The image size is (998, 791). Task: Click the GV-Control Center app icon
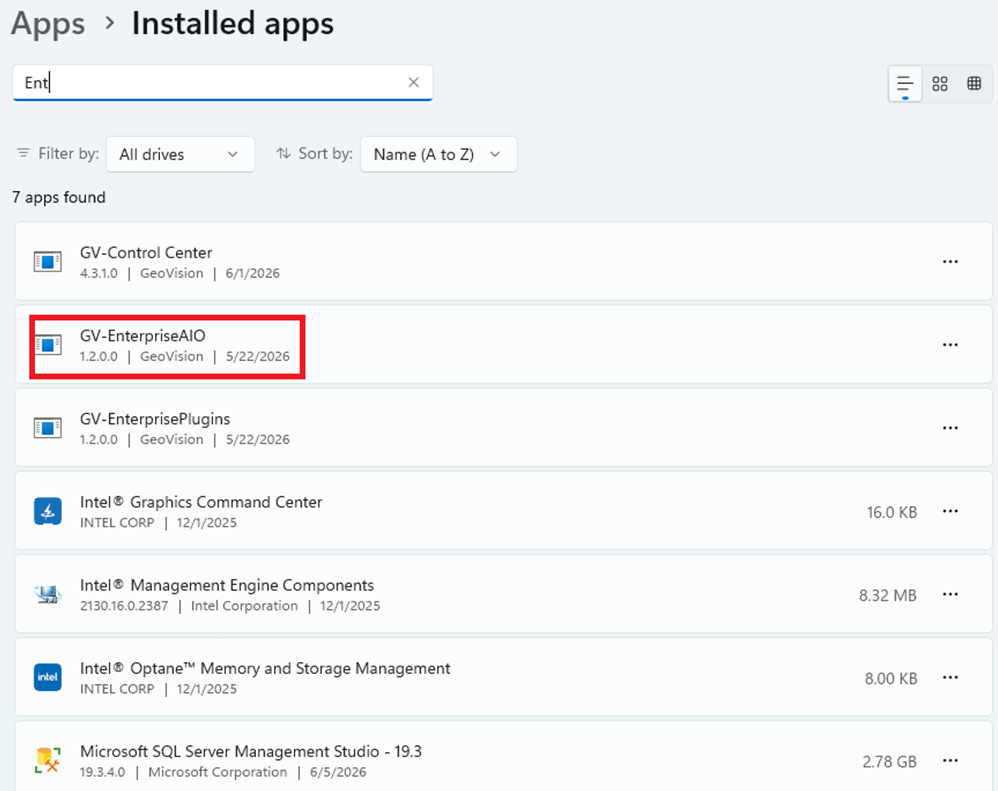(48, 262)
